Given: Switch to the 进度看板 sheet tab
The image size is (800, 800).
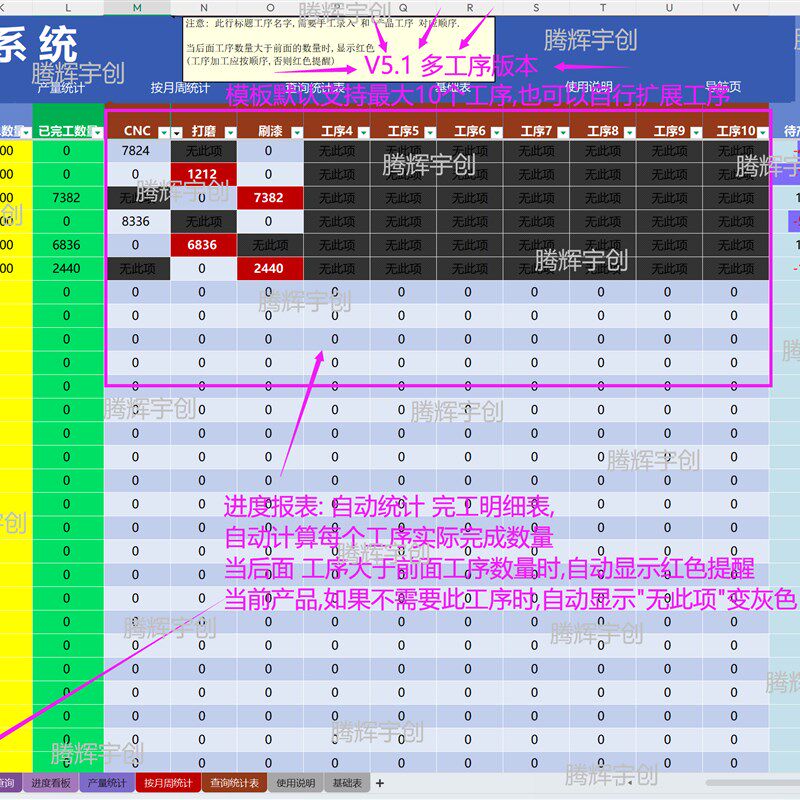Looking at the screenshot, I should (x=51, y=783).
